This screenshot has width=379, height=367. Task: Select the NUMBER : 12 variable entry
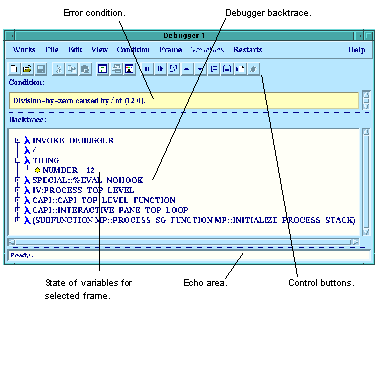[65, 170]
